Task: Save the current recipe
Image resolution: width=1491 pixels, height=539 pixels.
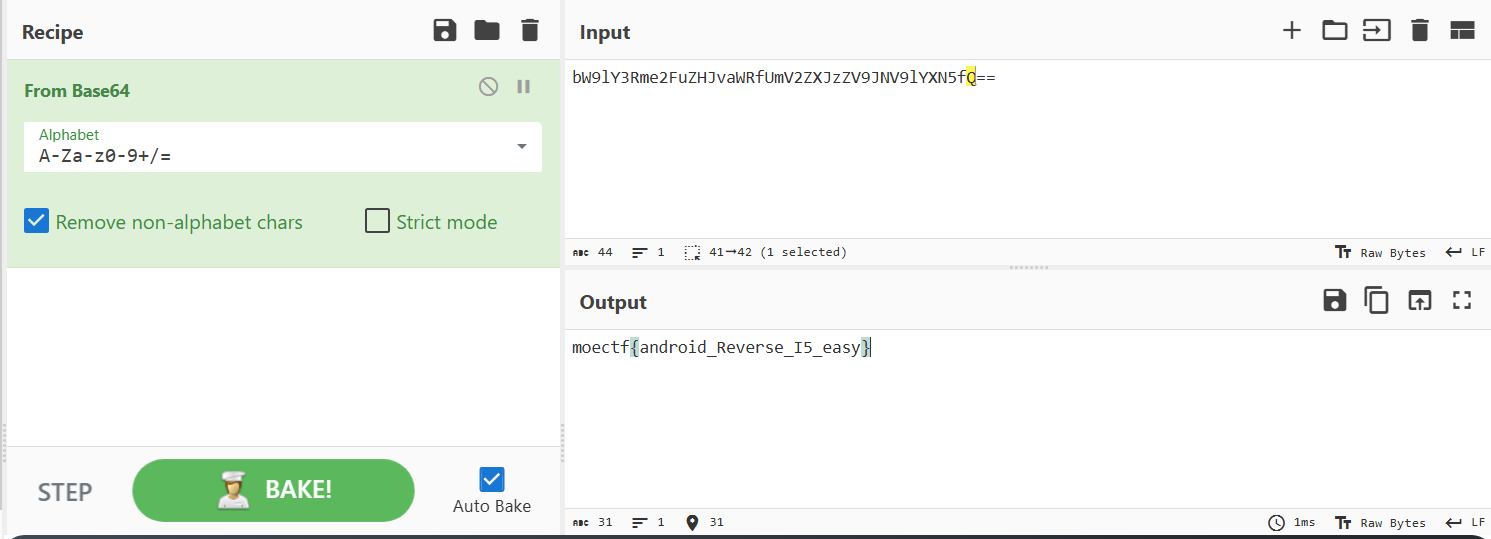Action: click(445, 31)
